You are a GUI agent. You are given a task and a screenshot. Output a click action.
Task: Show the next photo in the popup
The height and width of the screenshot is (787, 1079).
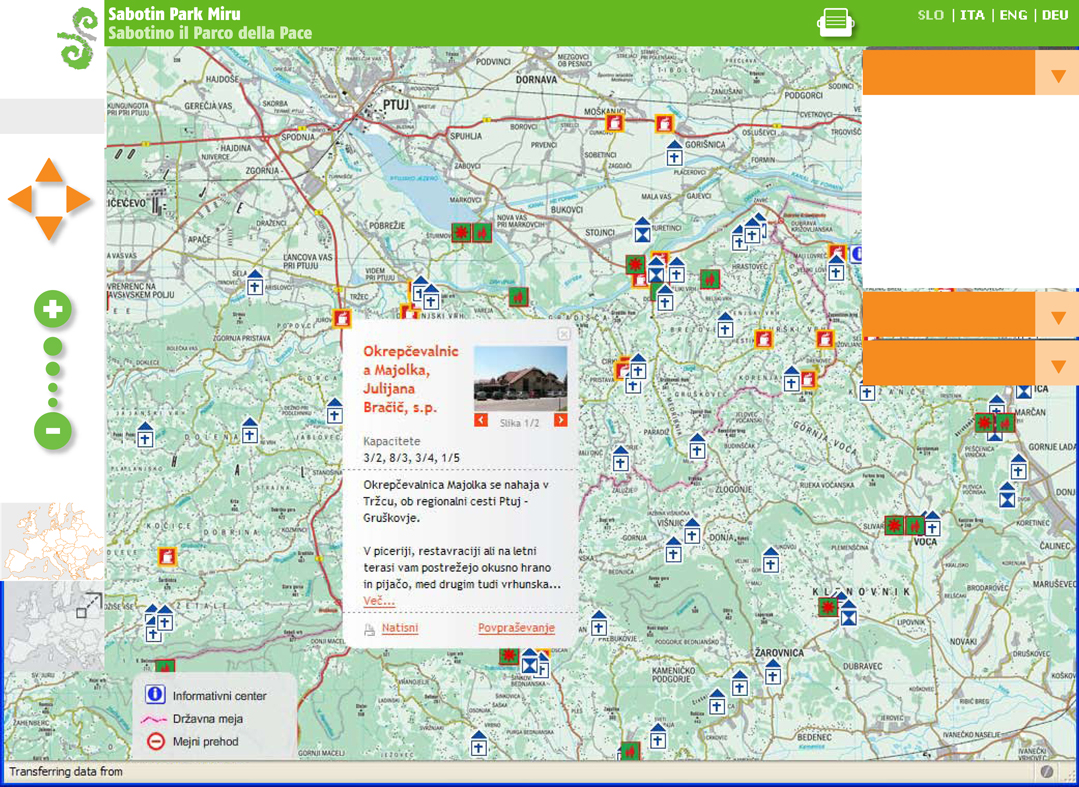coord(561,420)
